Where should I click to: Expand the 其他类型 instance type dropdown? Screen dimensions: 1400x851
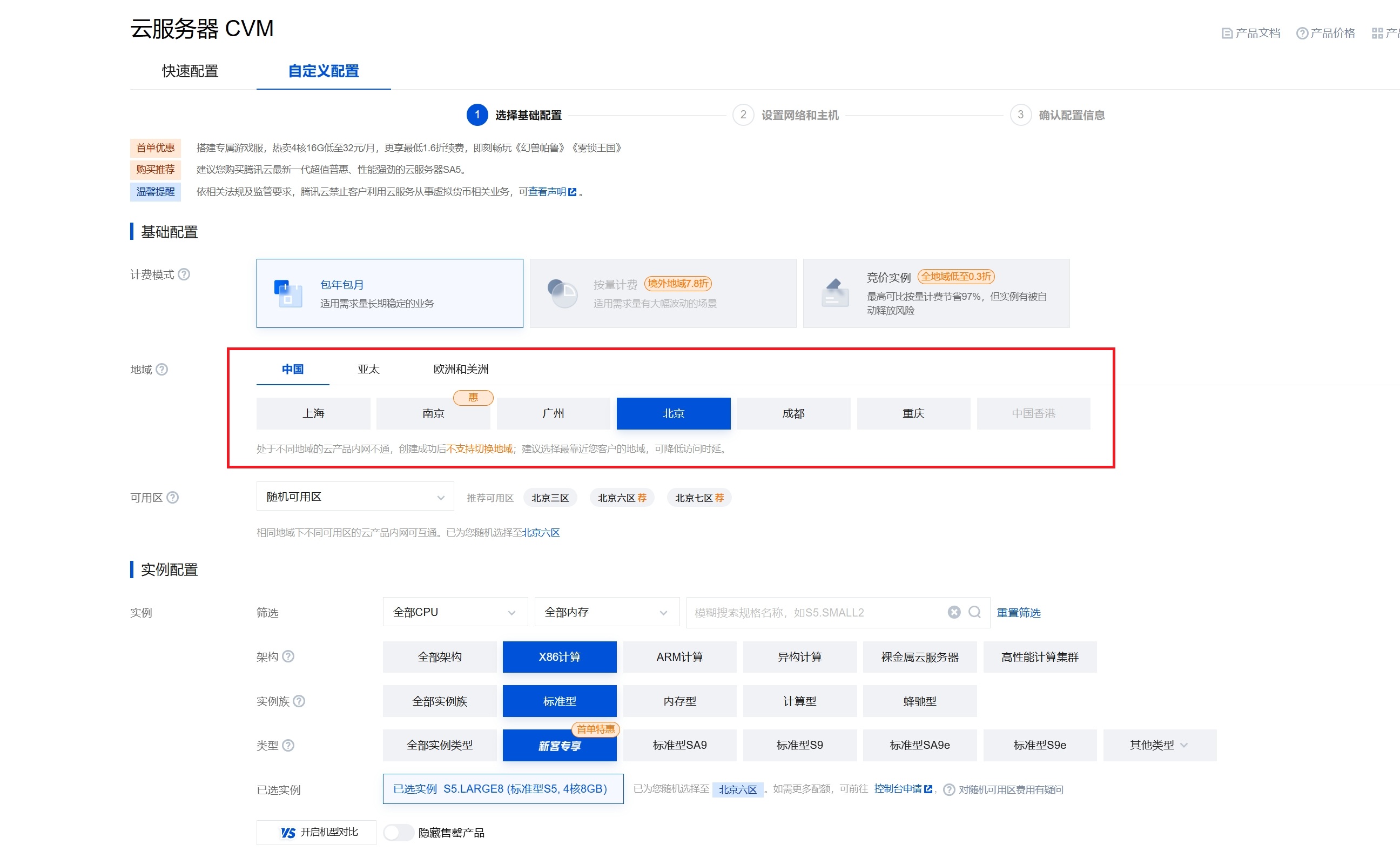coord(1160,745)
